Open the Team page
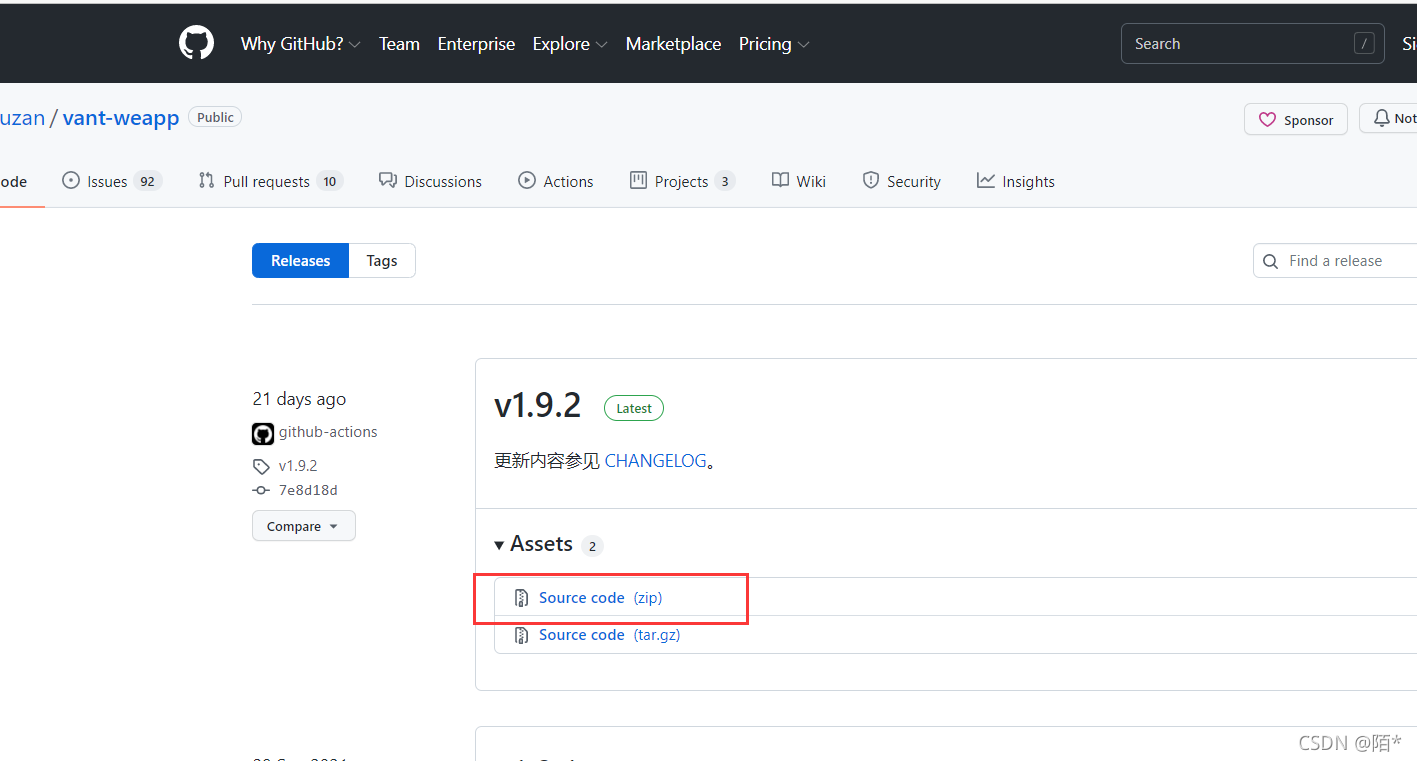The image size is (1417, 761). tap(399, 44)
